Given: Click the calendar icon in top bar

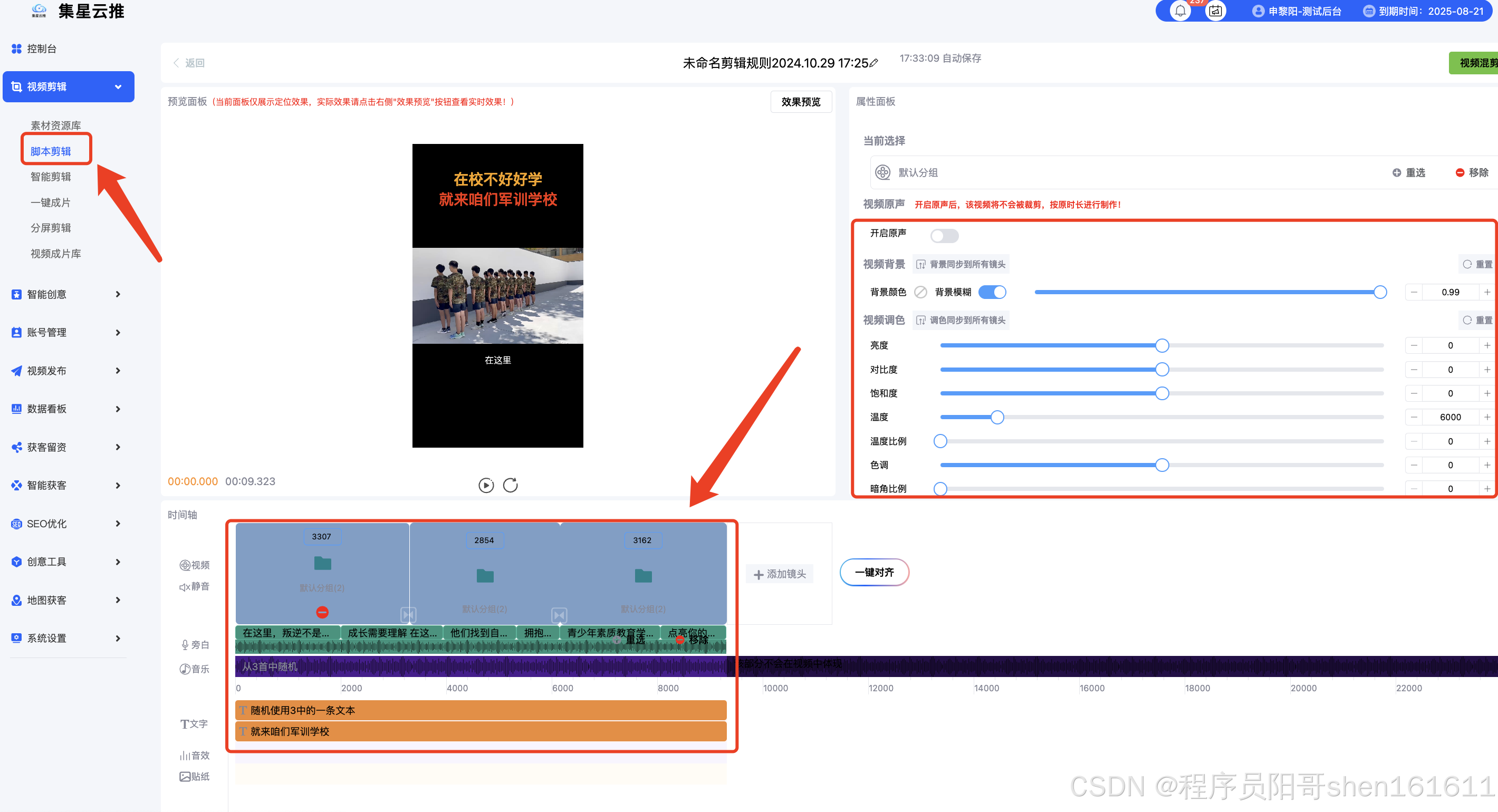Looking at the screenshot, I should pyautogui.click(x=1215, y=11).
